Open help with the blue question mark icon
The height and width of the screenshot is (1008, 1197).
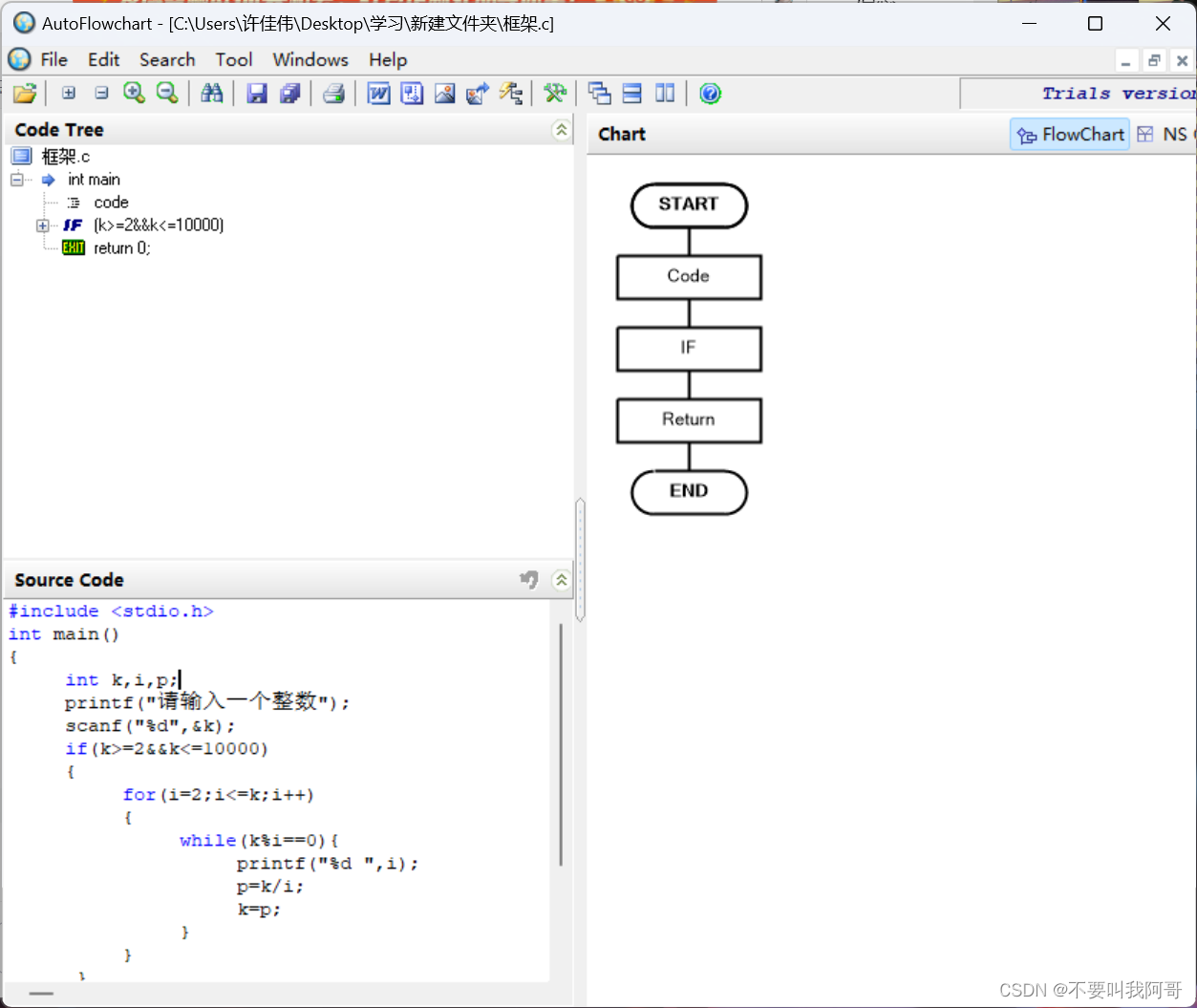coord(710,94)
